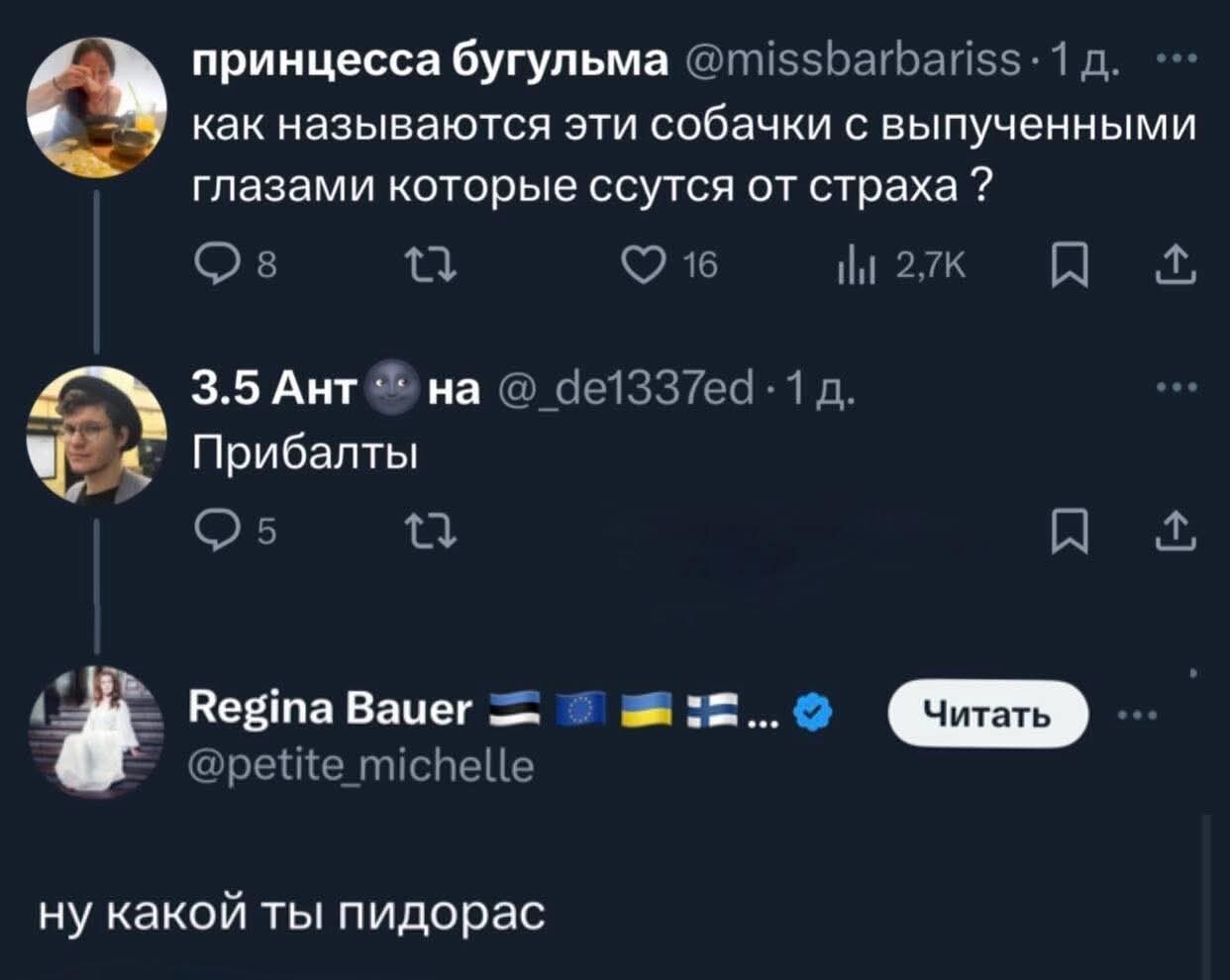Reply to the Прибалты comment
Viewport: 1230px width, 980px height.
pyautogui.click(x=213, y=535)
